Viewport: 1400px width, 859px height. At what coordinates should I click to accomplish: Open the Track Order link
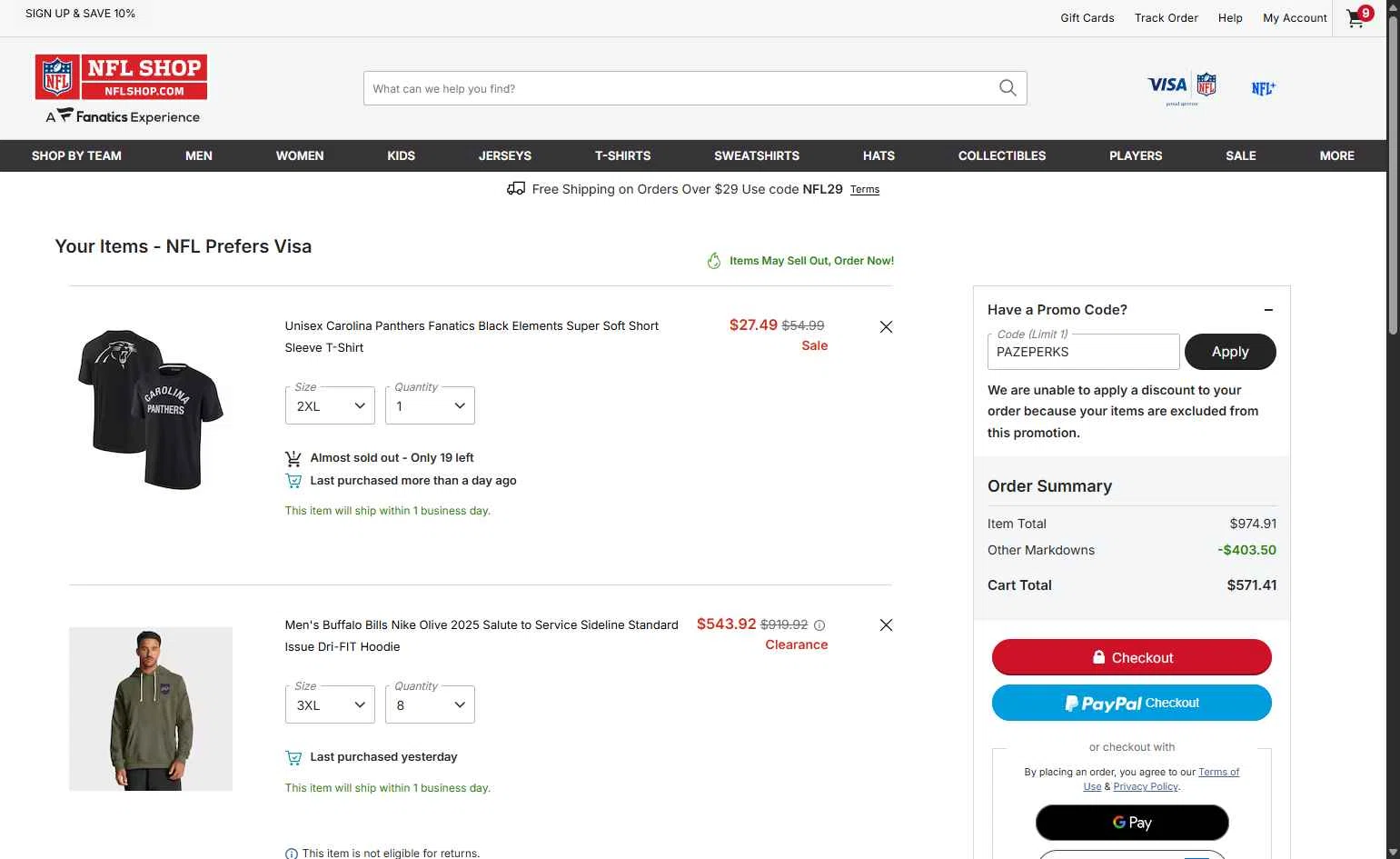click(1167, 18)
